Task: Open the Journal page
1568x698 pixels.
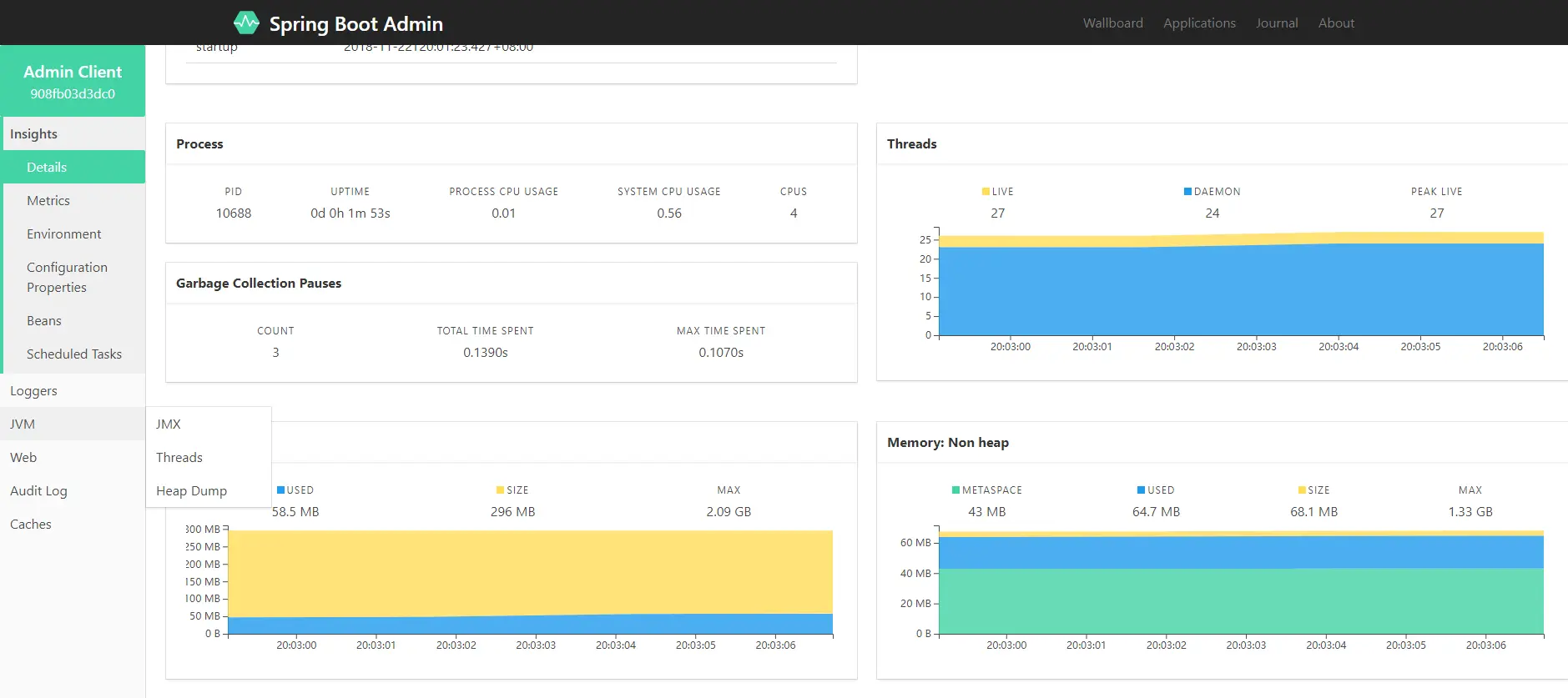Action: 1277,23
